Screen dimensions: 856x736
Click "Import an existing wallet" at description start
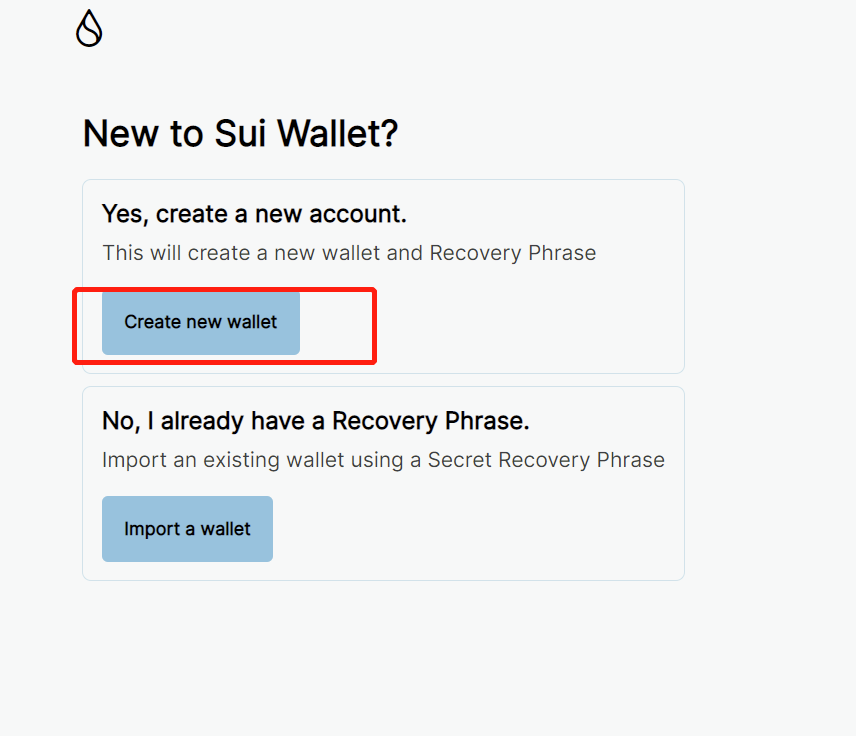point(212,460)
